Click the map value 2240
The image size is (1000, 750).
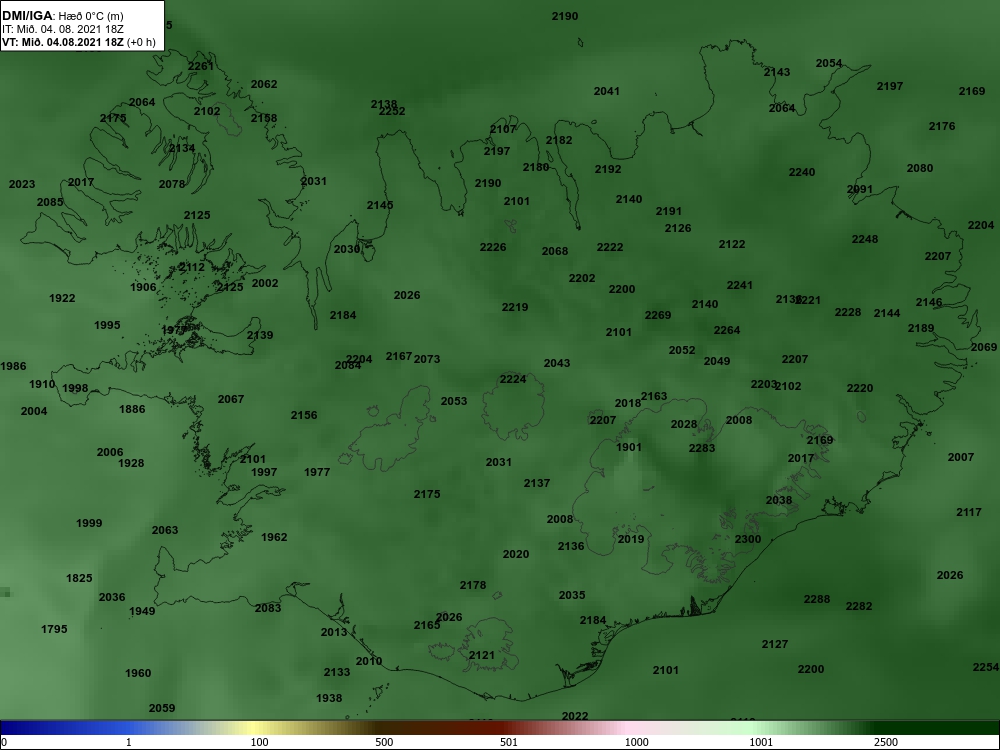(x=802, y=172)
